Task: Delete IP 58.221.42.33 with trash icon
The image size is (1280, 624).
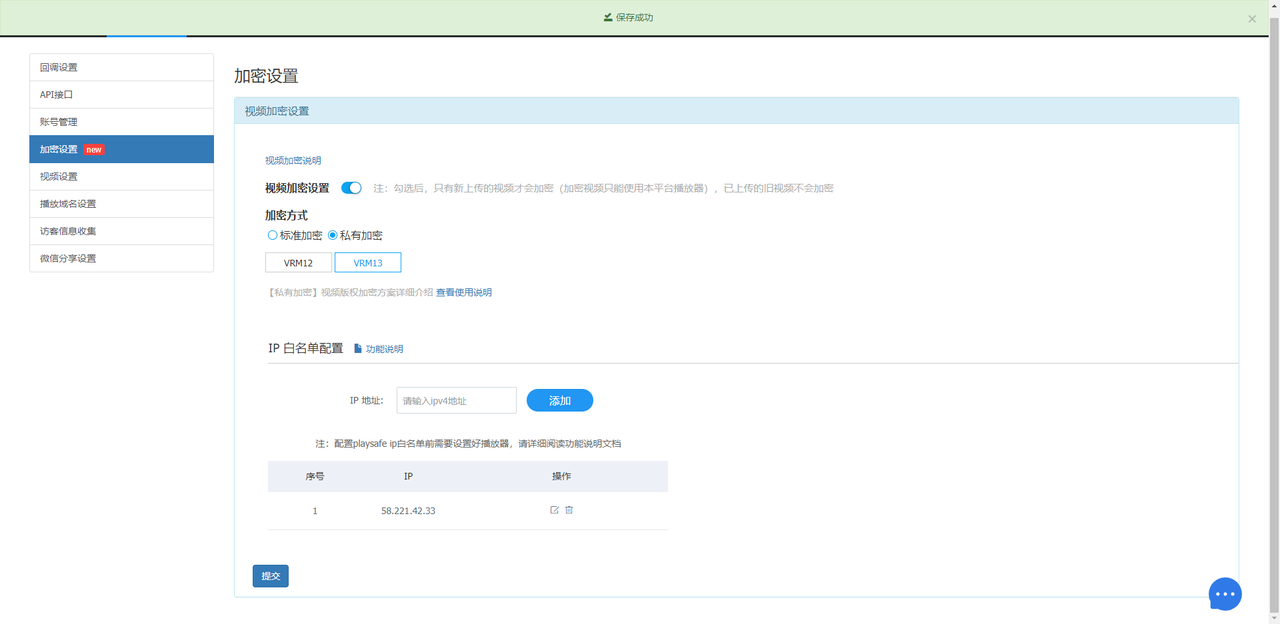Action: pos(569,510)
